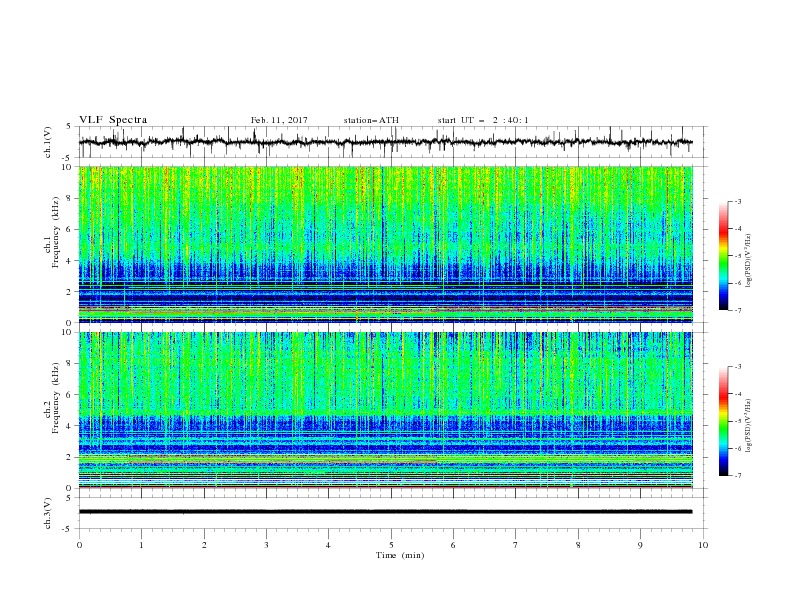Click the 'start UT = 2:40:1' text
Viewport: 792px width, 612px height.
[483, 120]
